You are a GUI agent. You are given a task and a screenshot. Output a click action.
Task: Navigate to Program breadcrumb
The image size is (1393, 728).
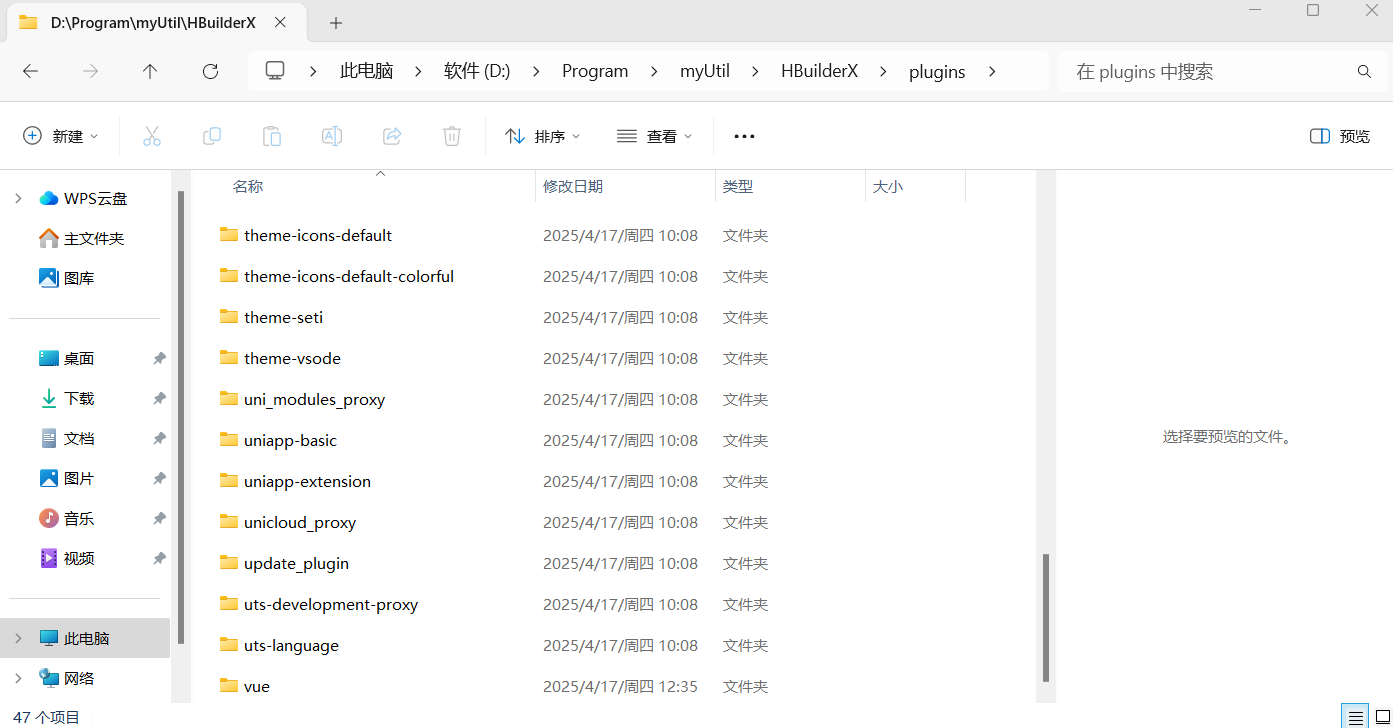[x=595, y=71]
